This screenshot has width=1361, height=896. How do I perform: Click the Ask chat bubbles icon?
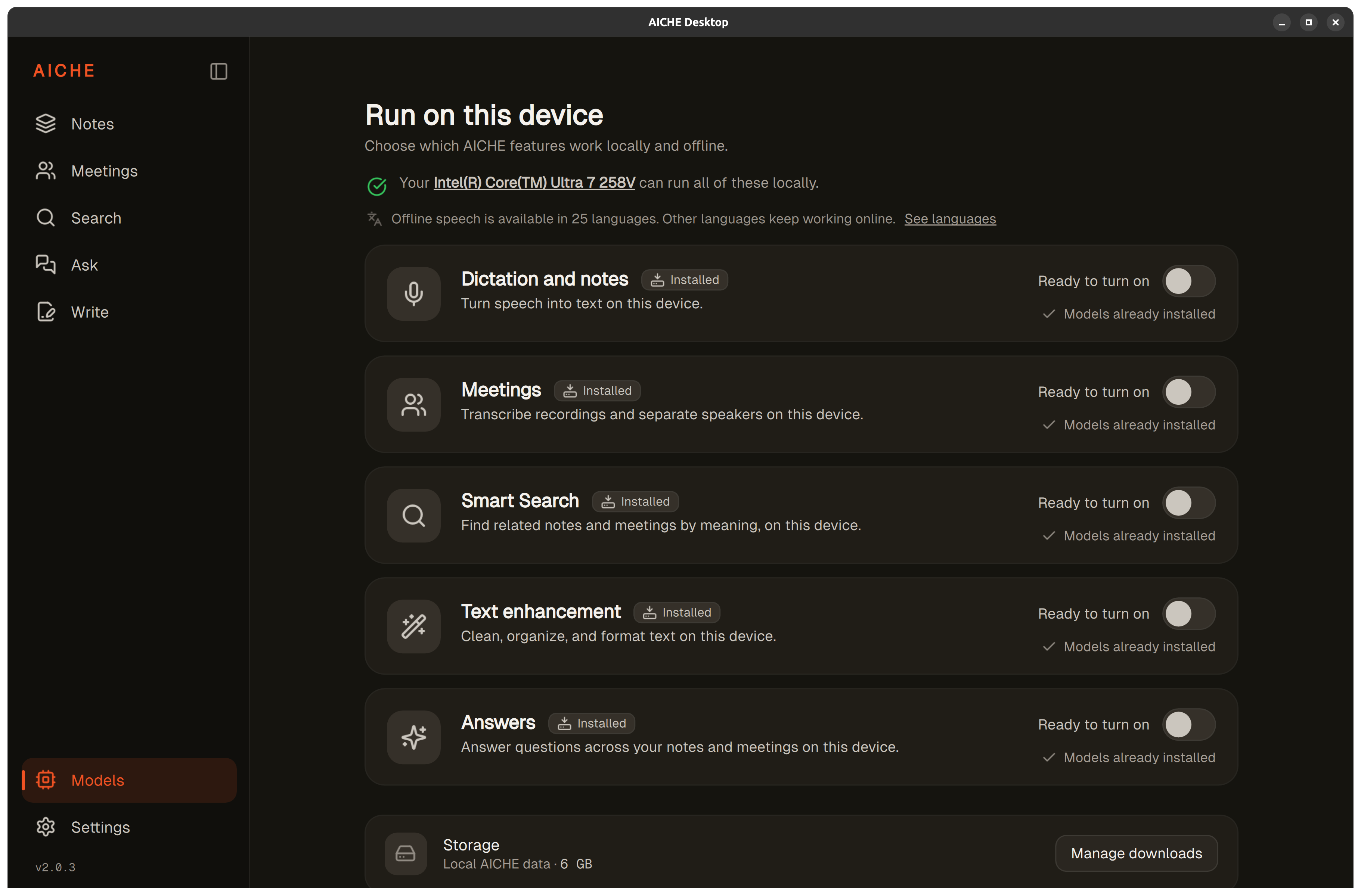[46, 265]
